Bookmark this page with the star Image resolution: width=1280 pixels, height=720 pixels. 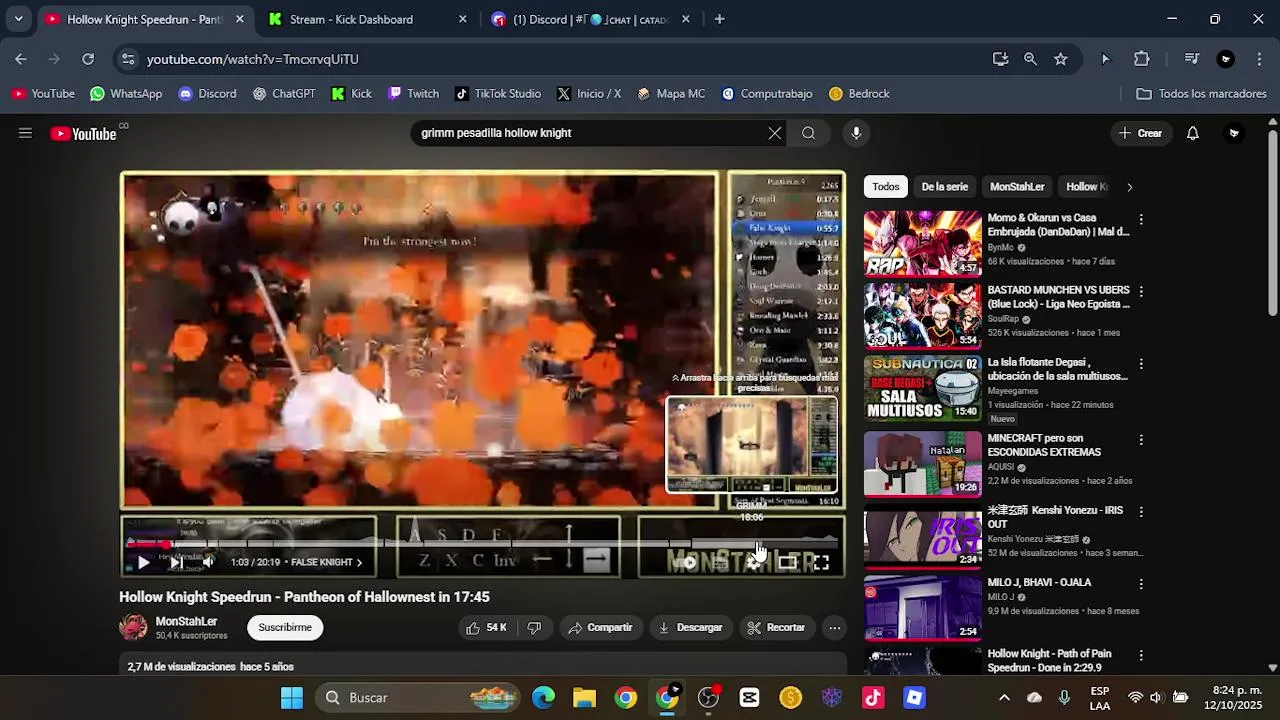click(x=1060, y=59)
